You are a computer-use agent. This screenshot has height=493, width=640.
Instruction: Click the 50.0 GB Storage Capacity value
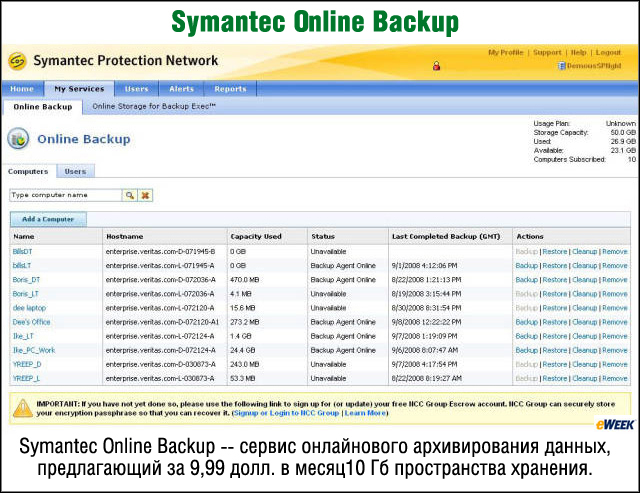pyautogui.click(x=623, y=133)
